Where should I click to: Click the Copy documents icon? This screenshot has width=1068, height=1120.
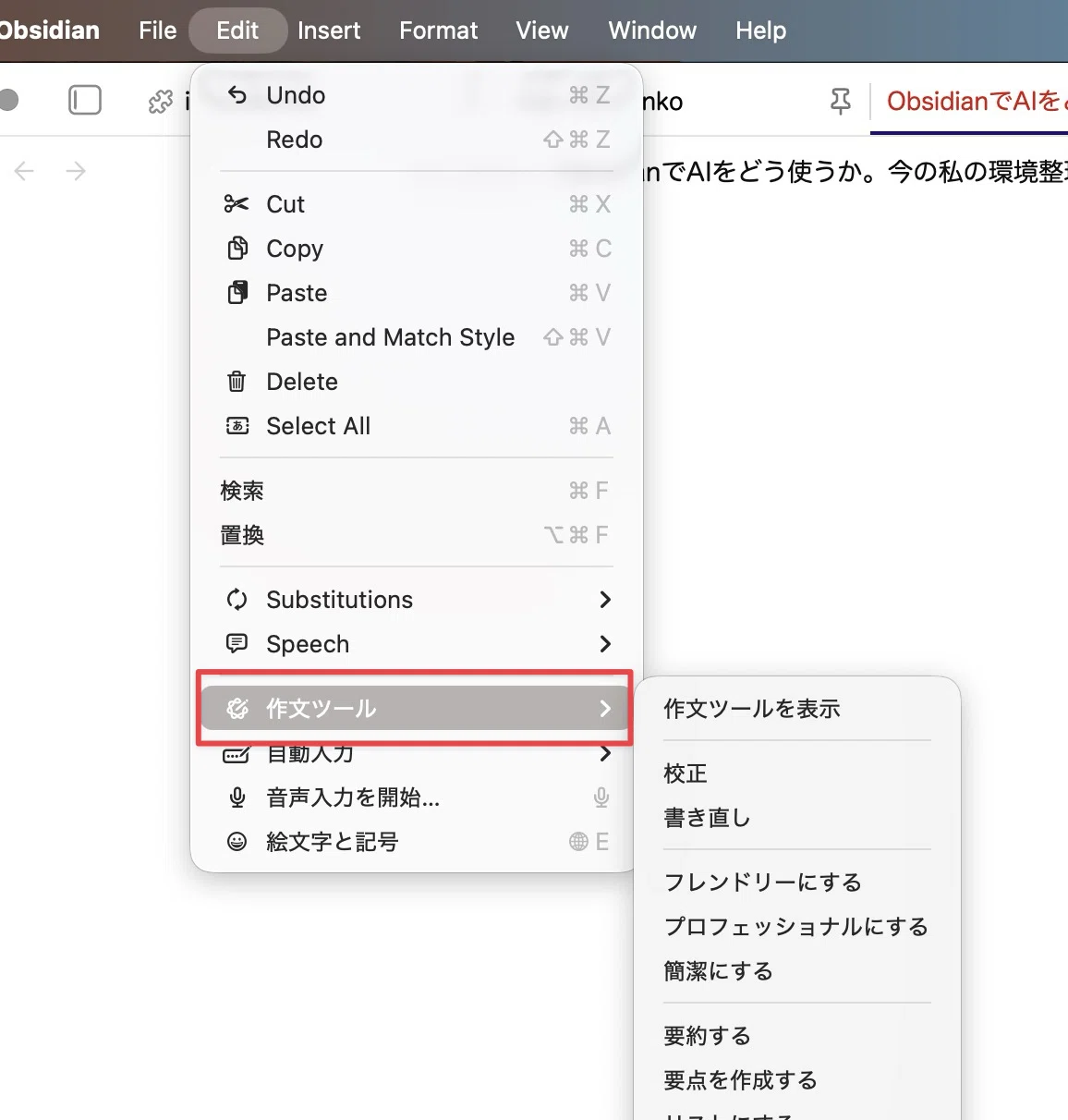coord(237,248)
